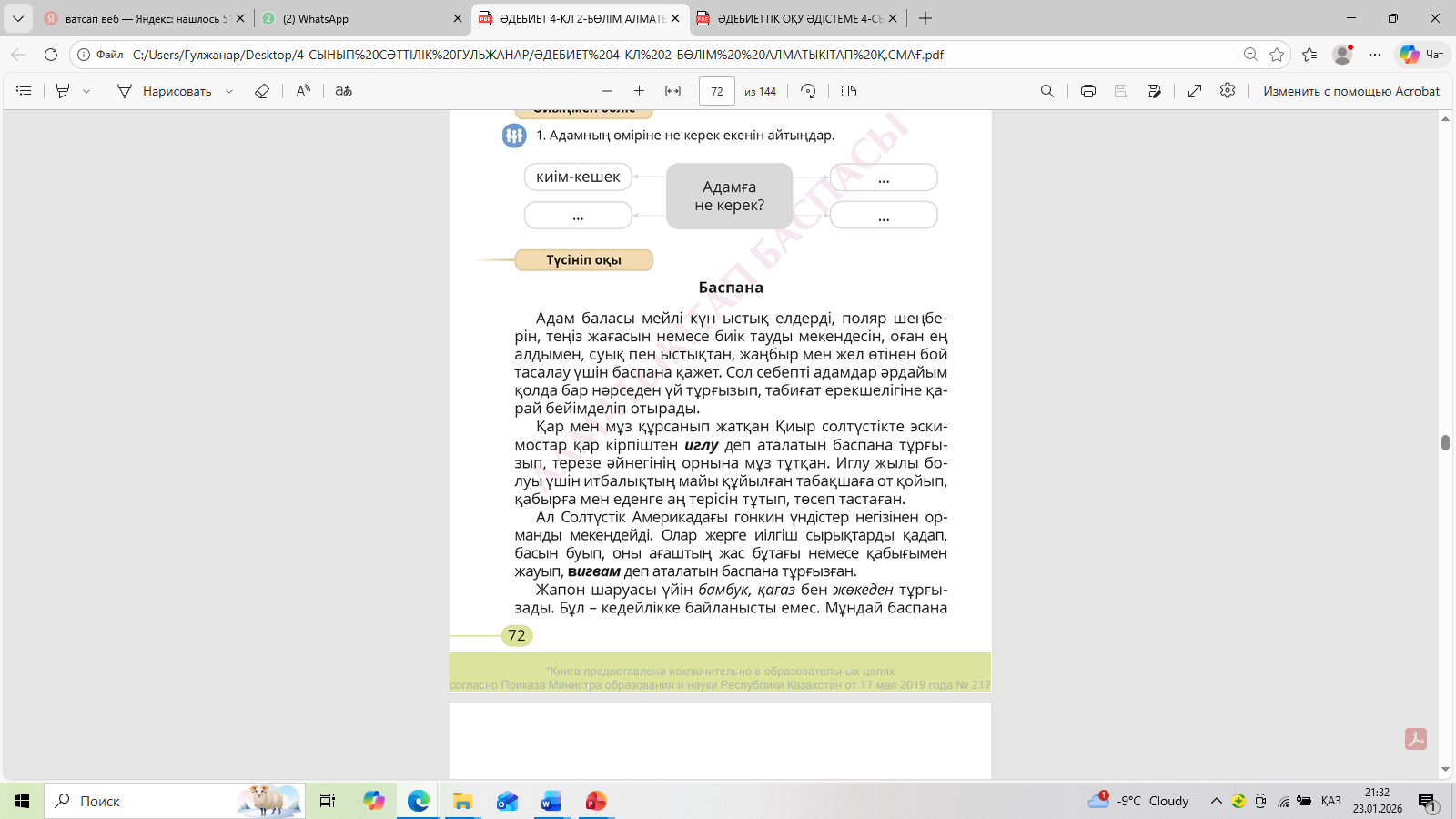Image resolution: width=1456 pixels, height=819 pixels.
Task: Activate the Нарисовать draw tool
Action: coord(165,91)
